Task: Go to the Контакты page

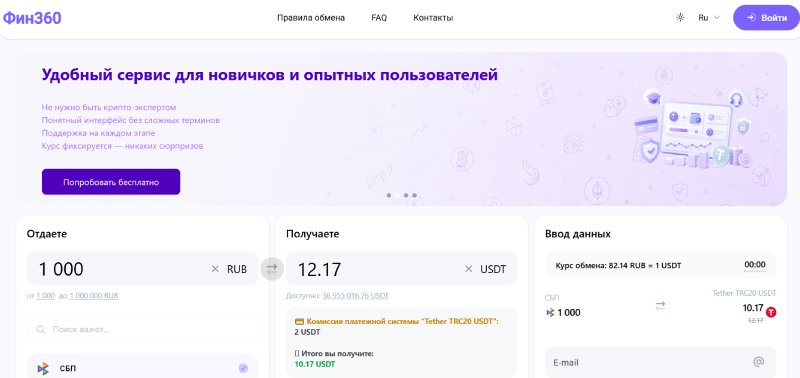Action: [x=433, y=18]
